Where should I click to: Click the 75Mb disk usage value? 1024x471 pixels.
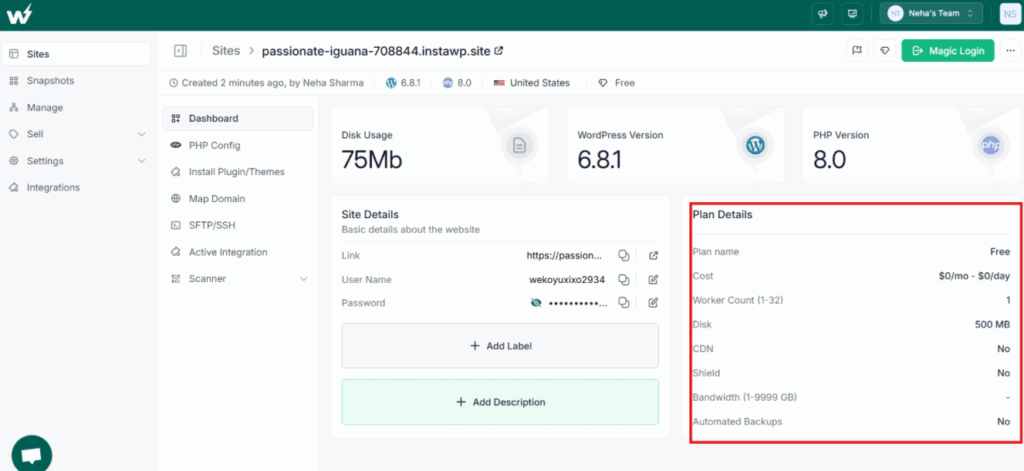372,159
